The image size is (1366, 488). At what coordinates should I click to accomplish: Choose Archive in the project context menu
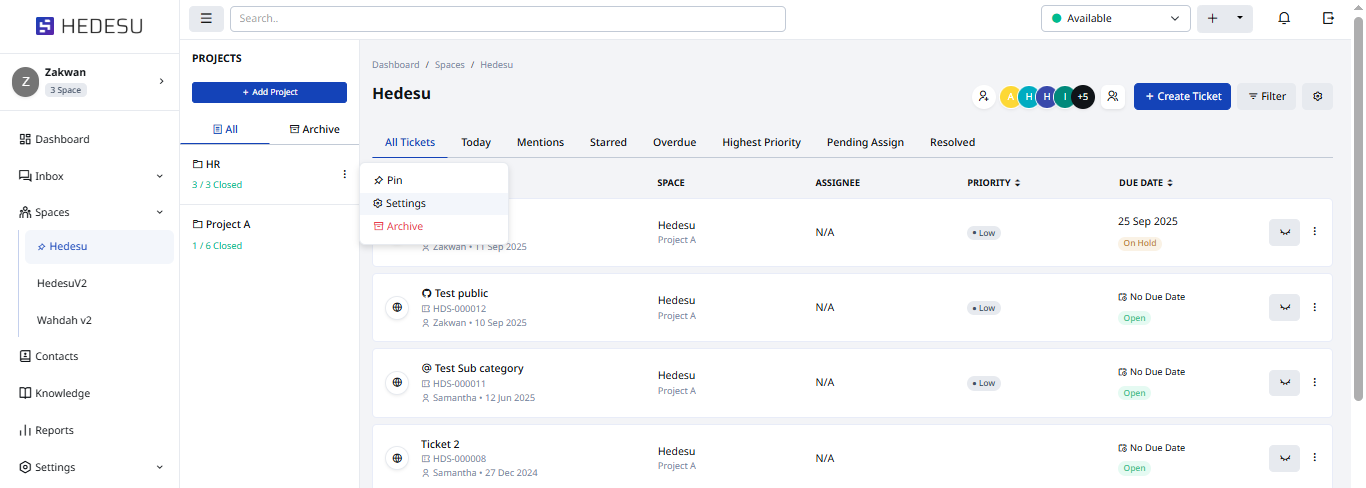point(404,226)
